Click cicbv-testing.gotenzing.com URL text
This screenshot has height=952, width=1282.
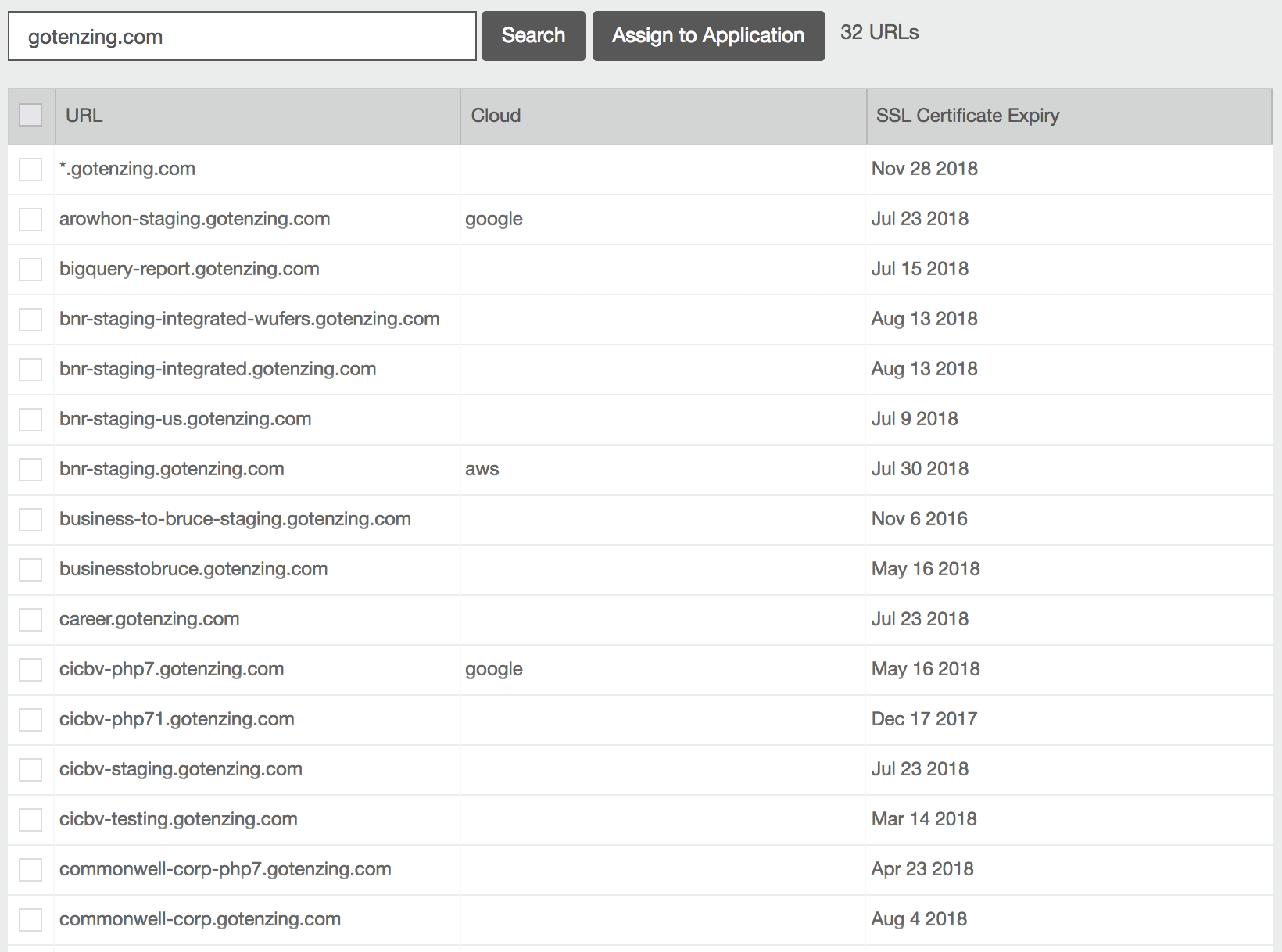(x=178, y=819)
